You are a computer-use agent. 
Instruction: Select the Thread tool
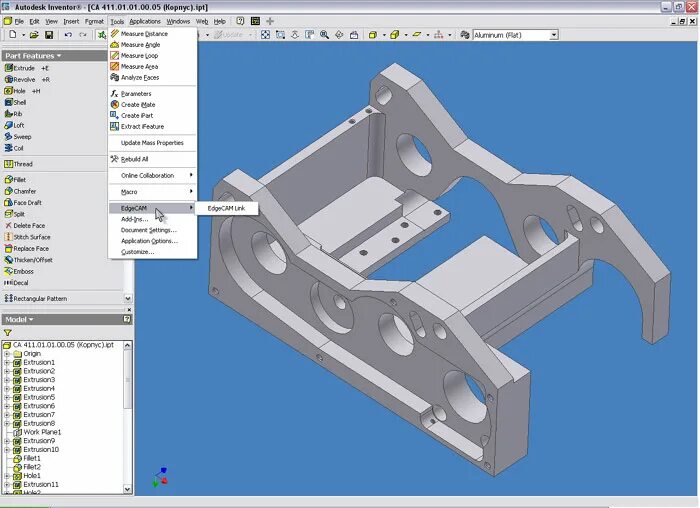[18, 164]
